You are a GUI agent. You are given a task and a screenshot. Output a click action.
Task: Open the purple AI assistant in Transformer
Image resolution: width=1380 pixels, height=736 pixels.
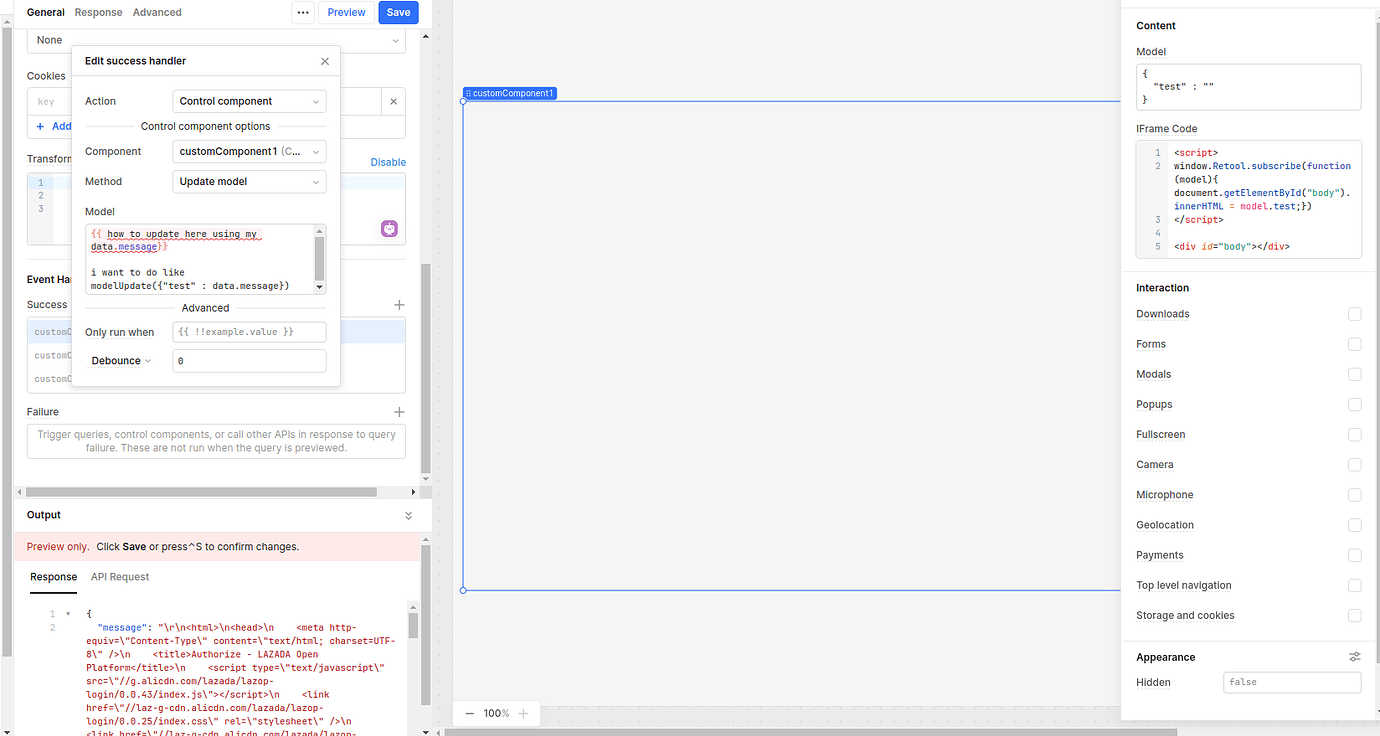389,229
